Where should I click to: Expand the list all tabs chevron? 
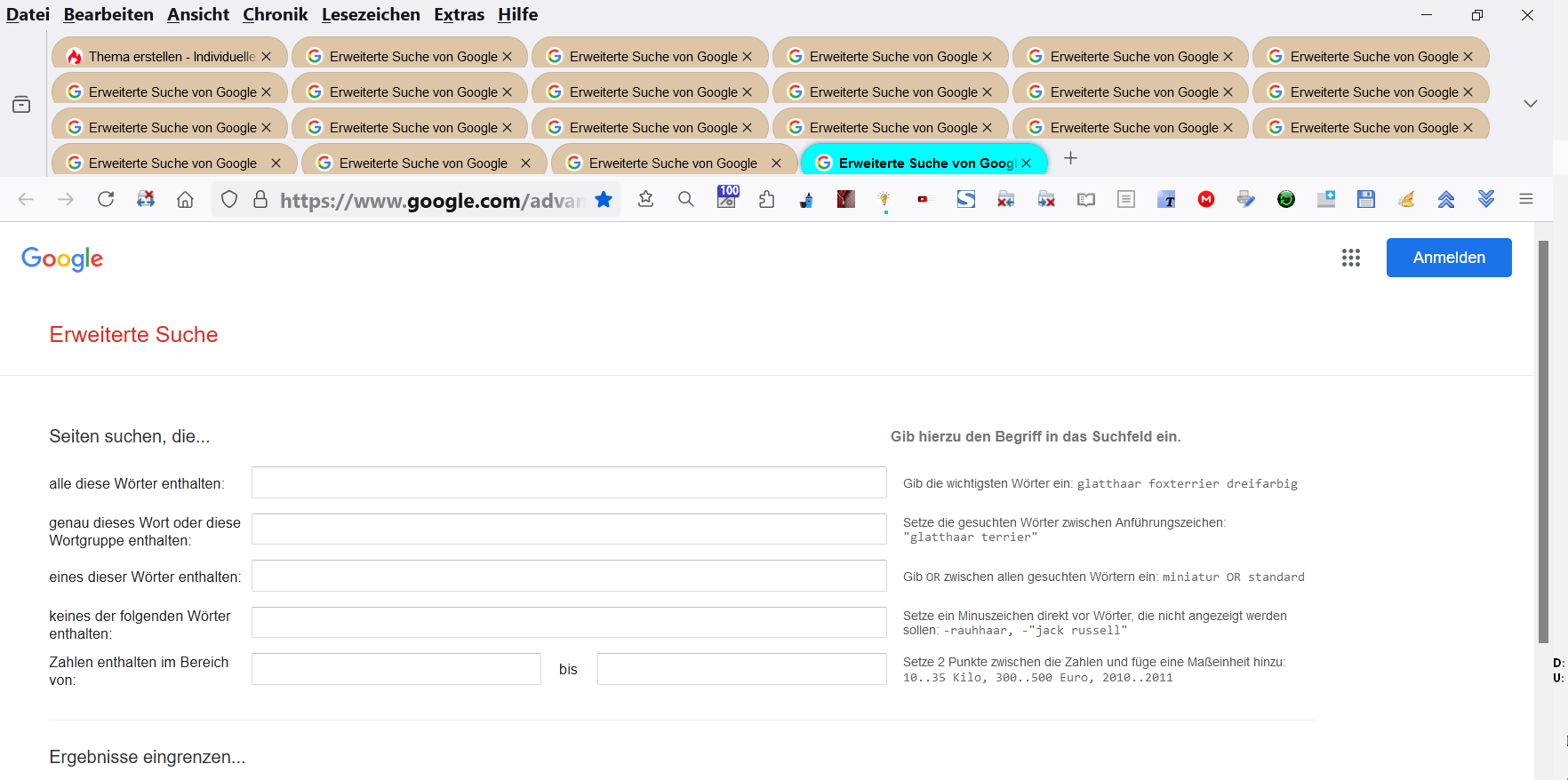tap(1530, 104)
